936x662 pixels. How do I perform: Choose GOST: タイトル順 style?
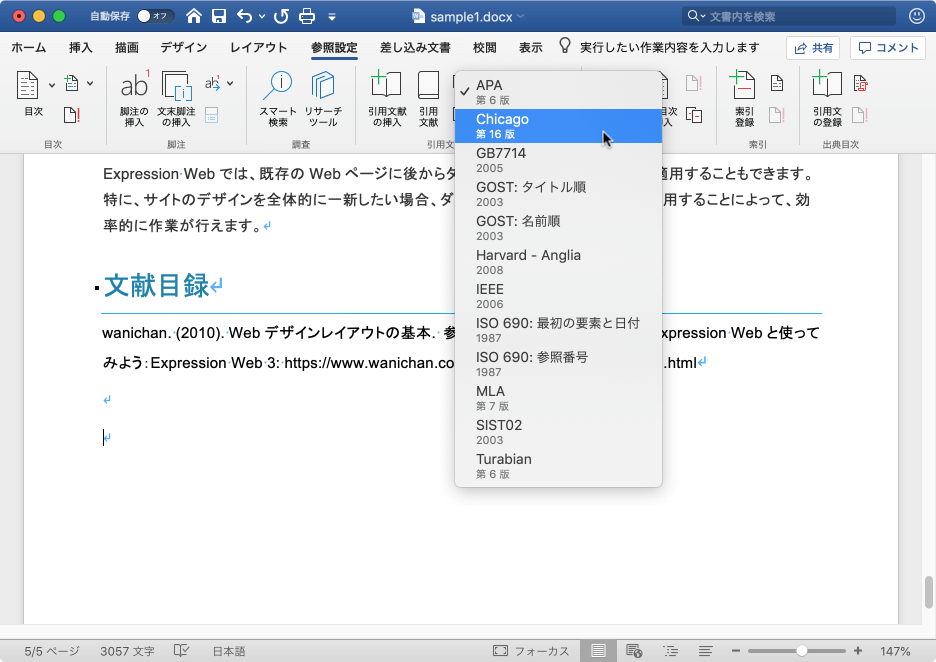(558, 194)
